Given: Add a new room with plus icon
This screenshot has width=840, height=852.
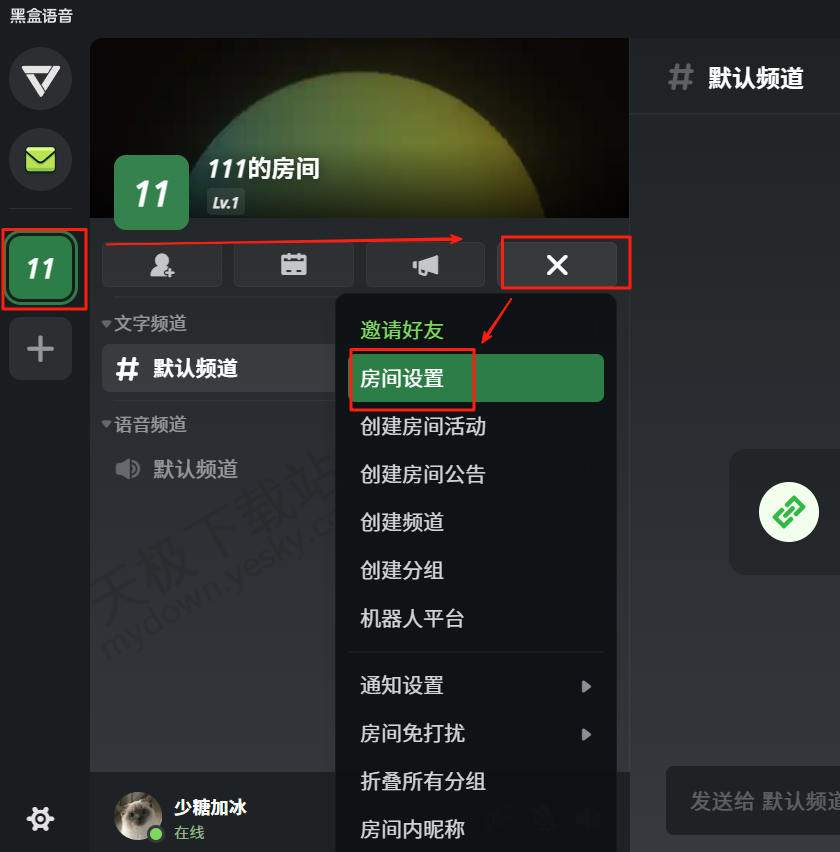Looking at the screenshot, I should [x=41, y=348].
